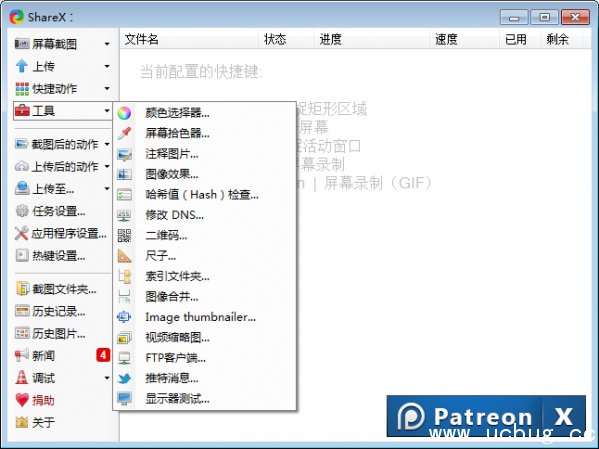The width and height of the screenshot is (599, 449).
Task: Click the 索引文件夹 folder tree icon
Action: click(124, 276)
